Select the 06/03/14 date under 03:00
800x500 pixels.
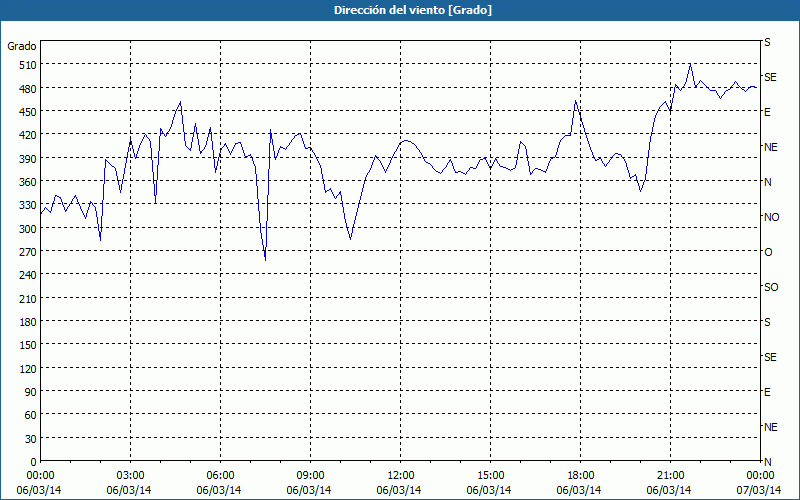[129, 490]
